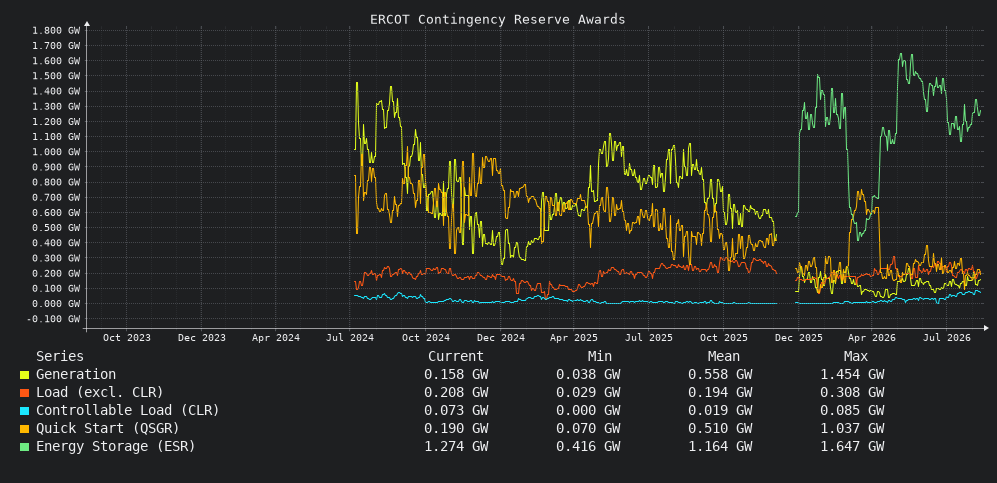Click Quick Start min value 0.070 GW

tap(588, 428)
